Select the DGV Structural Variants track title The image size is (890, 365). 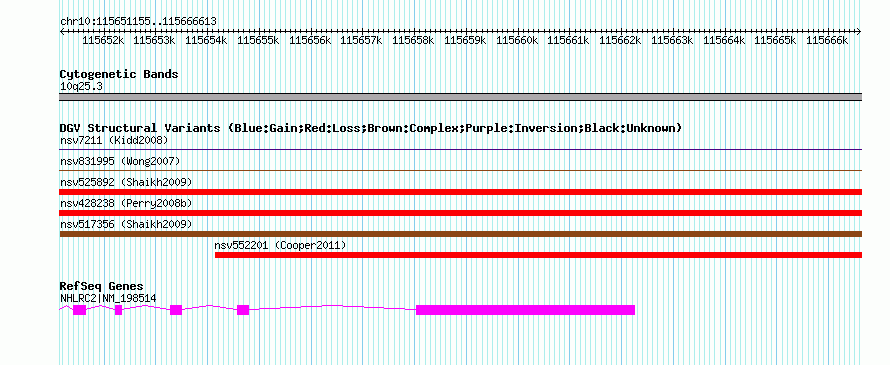[x=371, y=128]
